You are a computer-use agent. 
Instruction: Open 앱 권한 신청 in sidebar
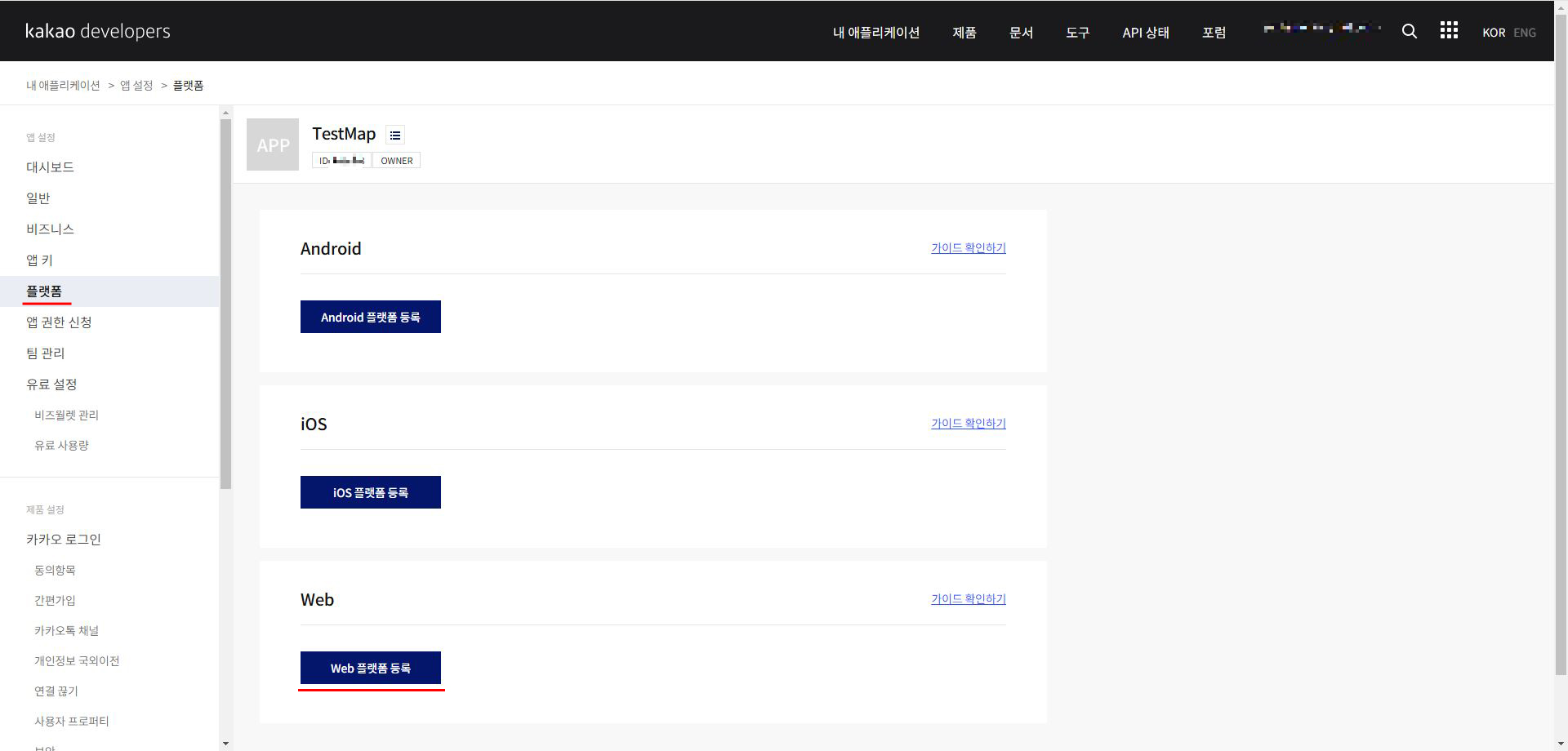tap(59, 322)
